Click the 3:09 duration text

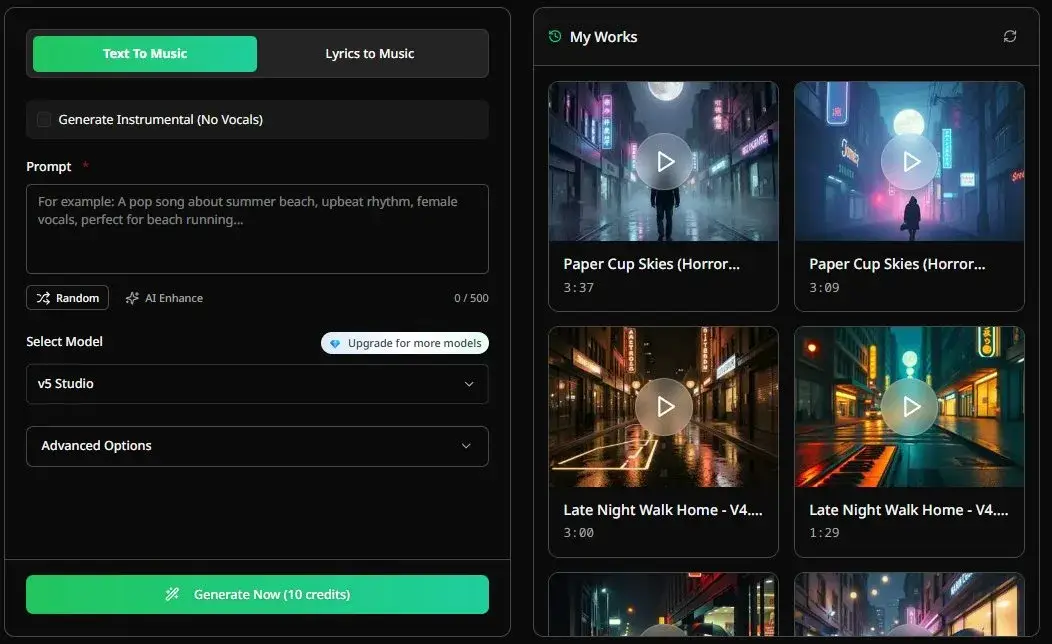click(x=824, y=288)
